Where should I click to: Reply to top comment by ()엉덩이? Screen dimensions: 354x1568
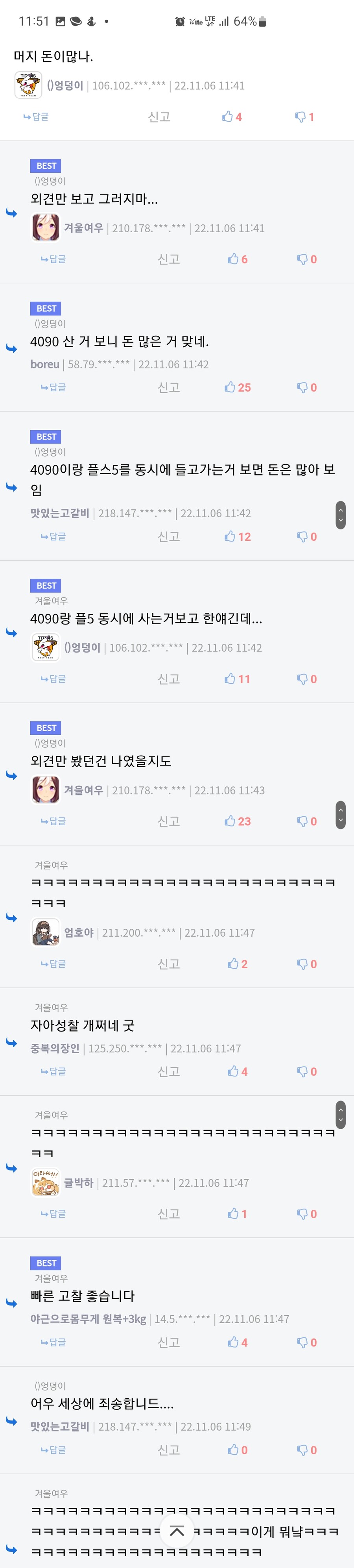(x=36, y=117)
